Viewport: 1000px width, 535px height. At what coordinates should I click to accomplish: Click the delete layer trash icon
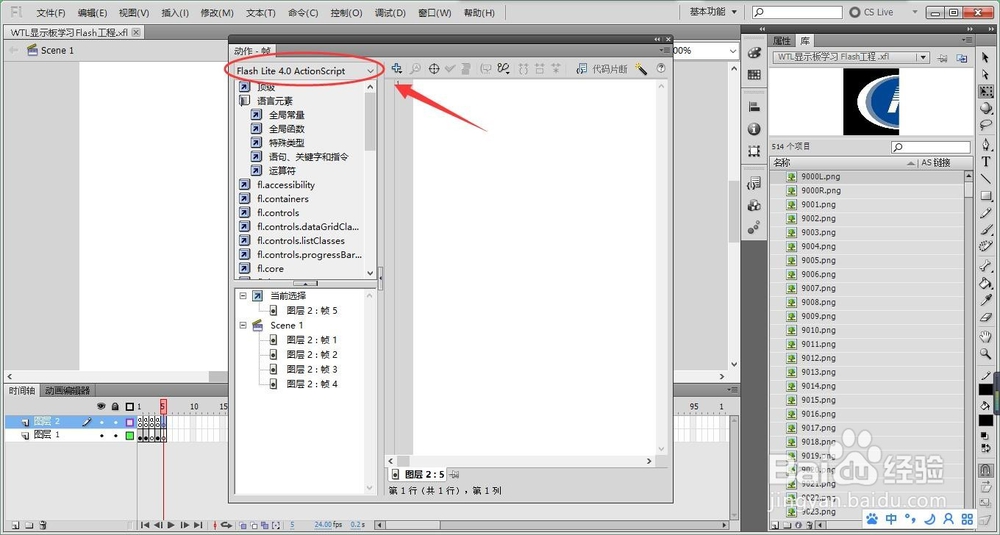43,525
